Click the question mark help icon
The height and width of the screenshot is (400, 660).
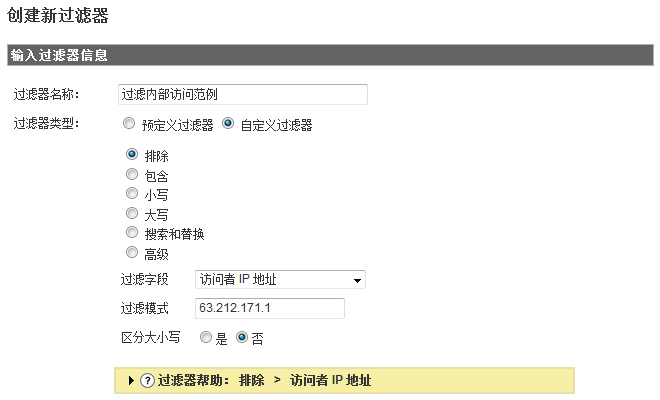tap(147, 381)
